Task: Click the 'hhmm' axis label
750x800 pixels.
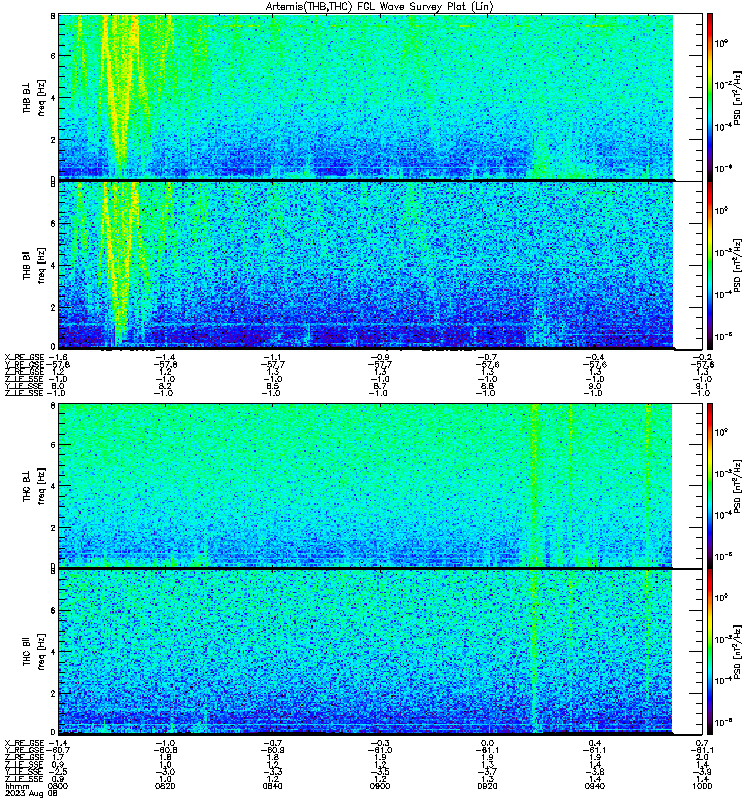Action: coord(15,786)
